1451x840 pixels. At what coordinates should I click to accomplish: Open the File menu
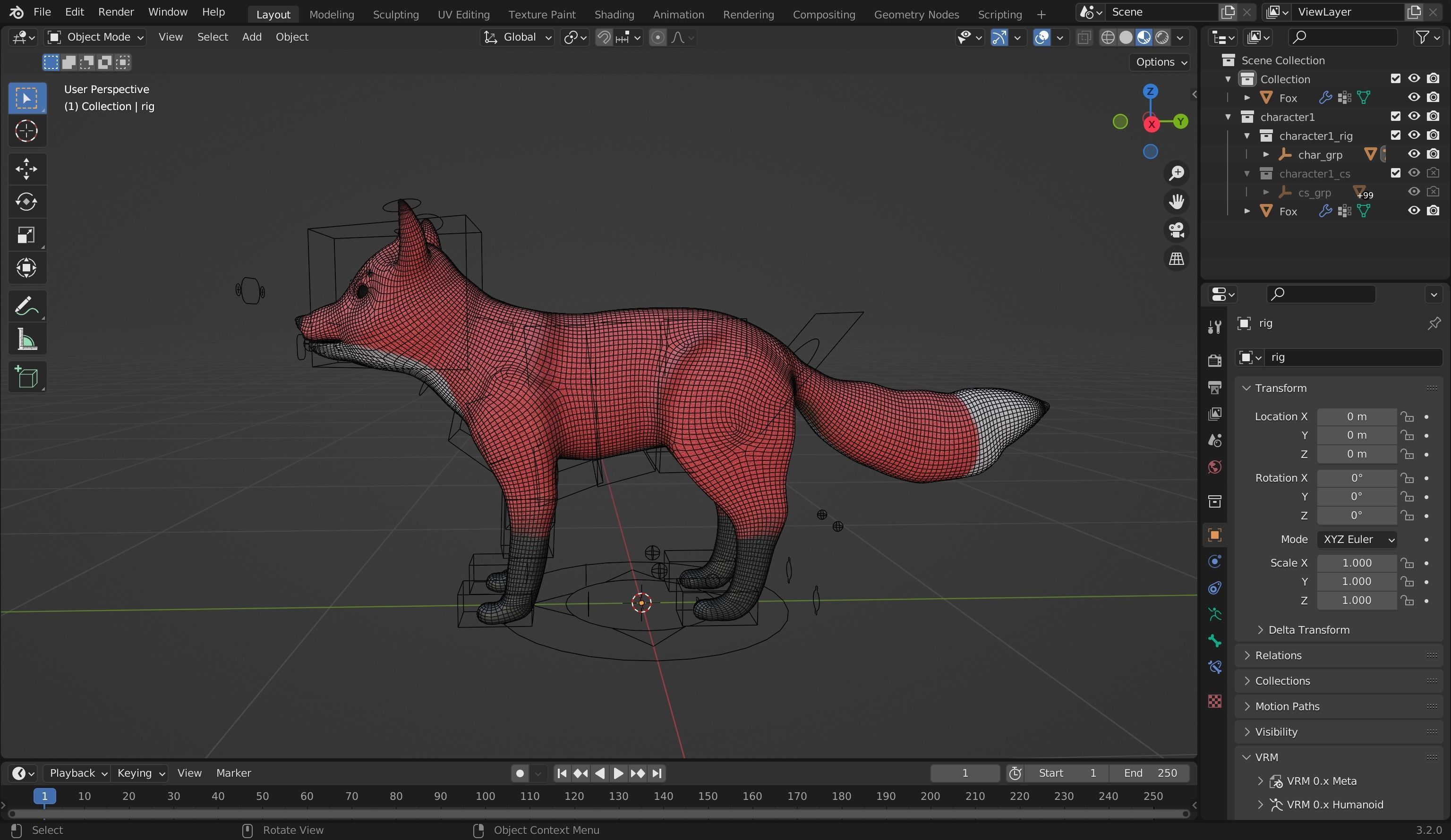point(42,12)
